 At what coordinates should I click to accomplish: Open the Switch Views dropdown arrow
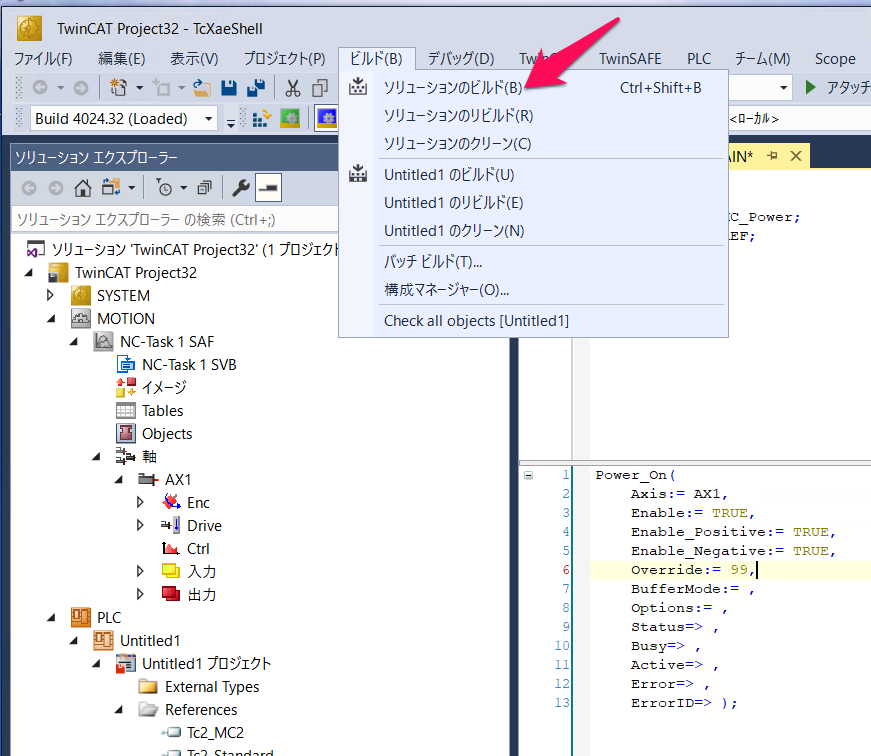tap(132, 188)
